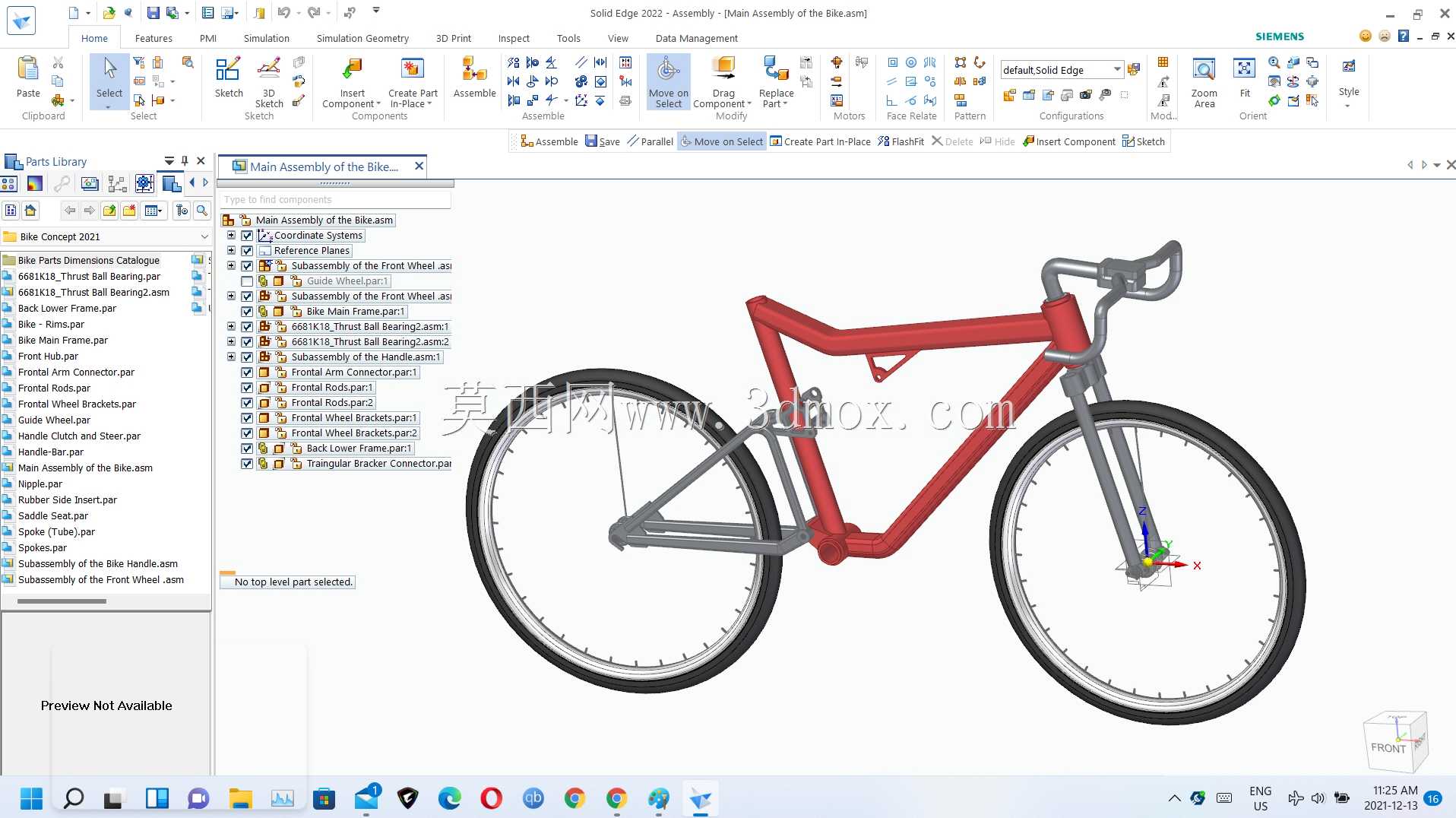
Task: Open the Parts Library panel options arrow
Action: tap(169, 161)
